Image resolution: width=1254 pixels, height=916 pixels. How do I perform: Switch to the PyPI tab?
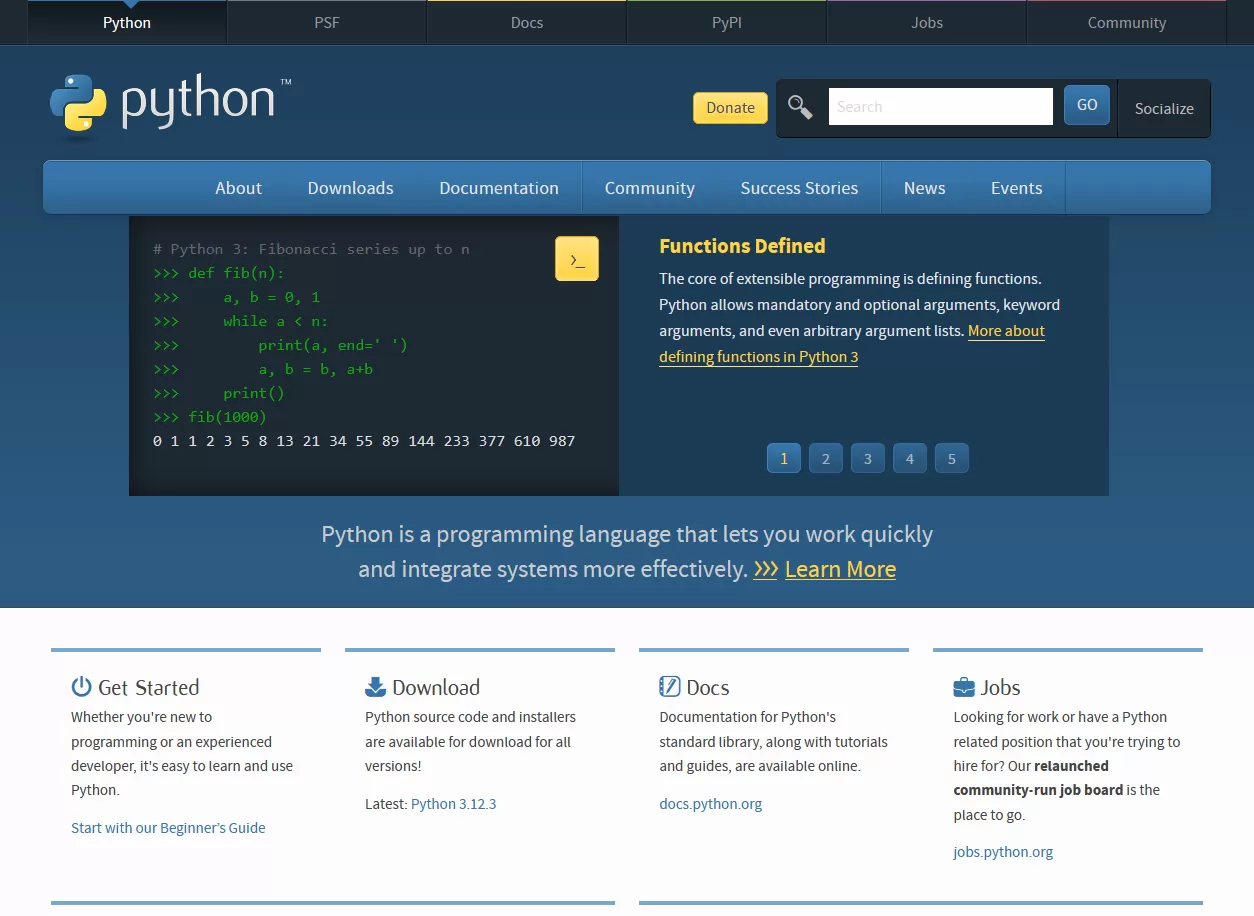(726, 22)
